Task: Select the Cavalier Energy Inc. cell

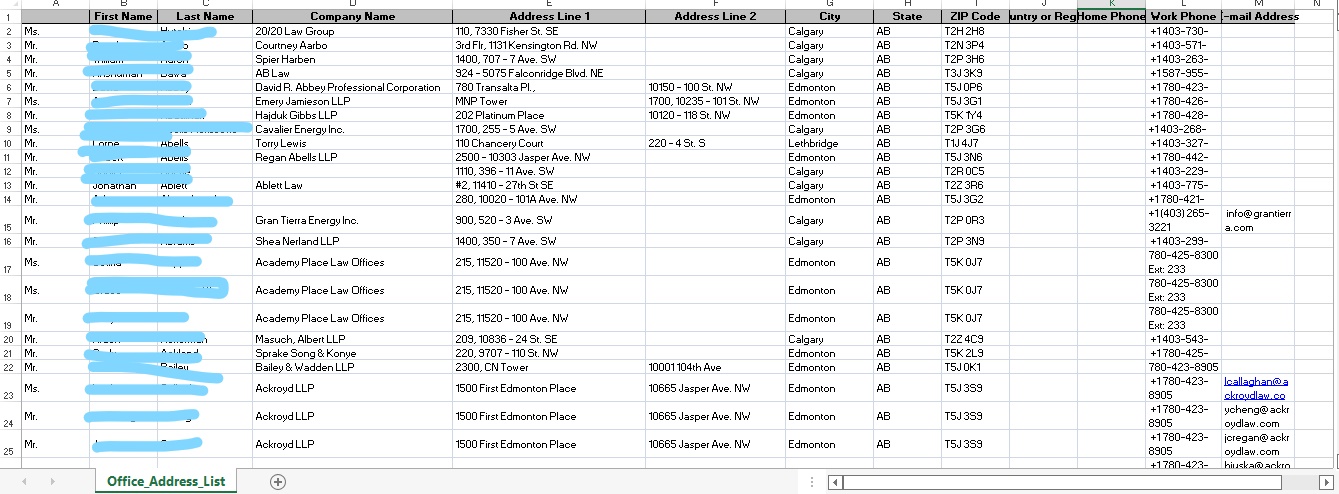Action: 352,129
